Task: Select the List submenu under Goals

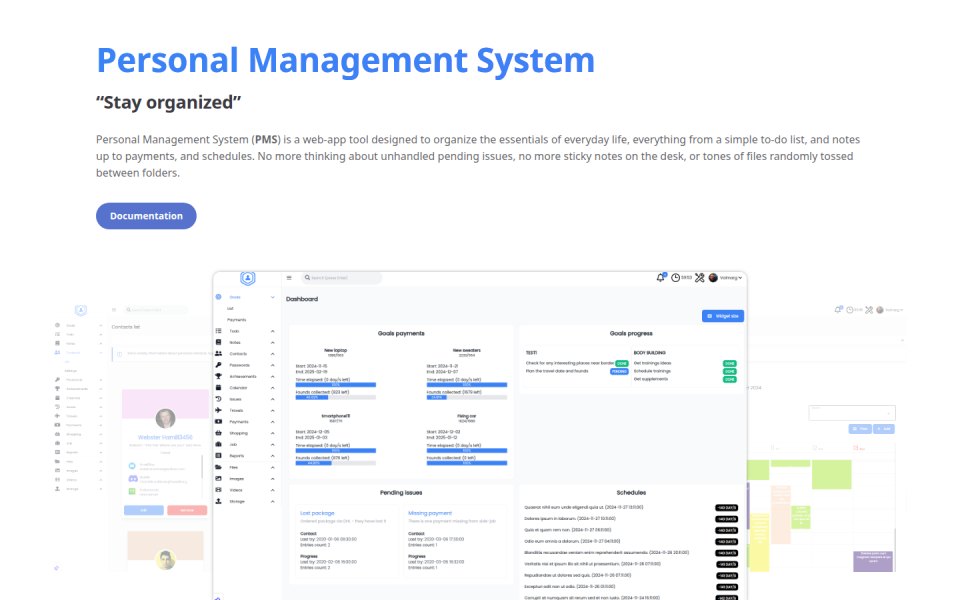Action: [x=230, y=309]
